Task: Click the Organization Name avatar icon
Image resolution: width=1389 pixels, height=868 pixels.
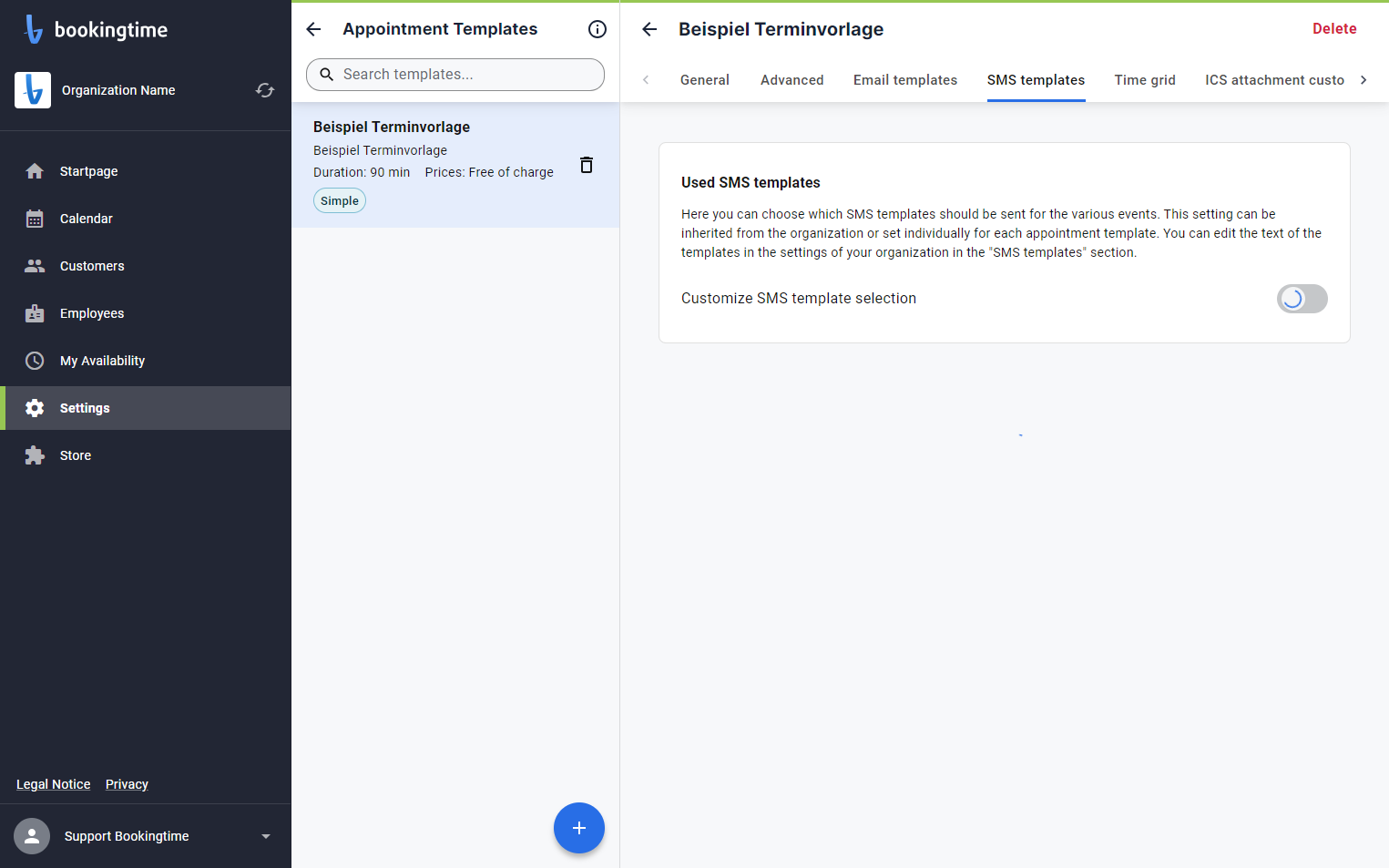Action: [33, 90]
